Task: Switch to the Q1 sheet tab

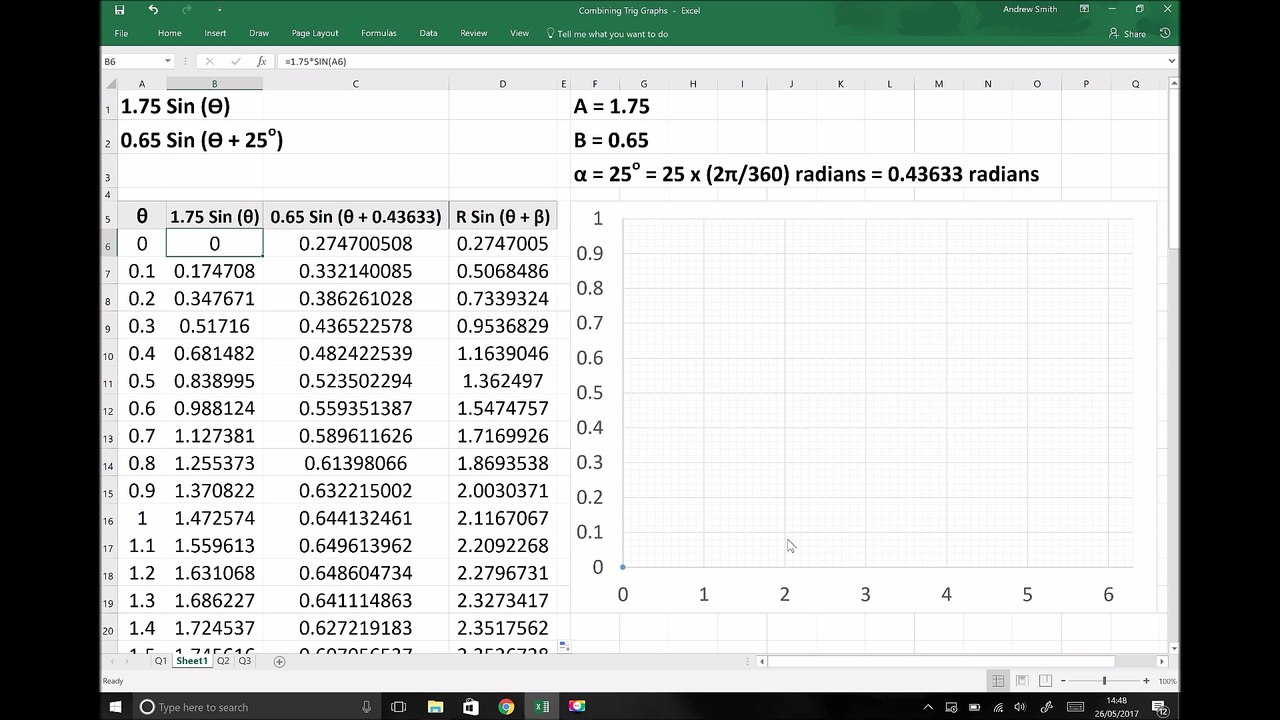Action: pyautogui.click(x=160, y=661)
